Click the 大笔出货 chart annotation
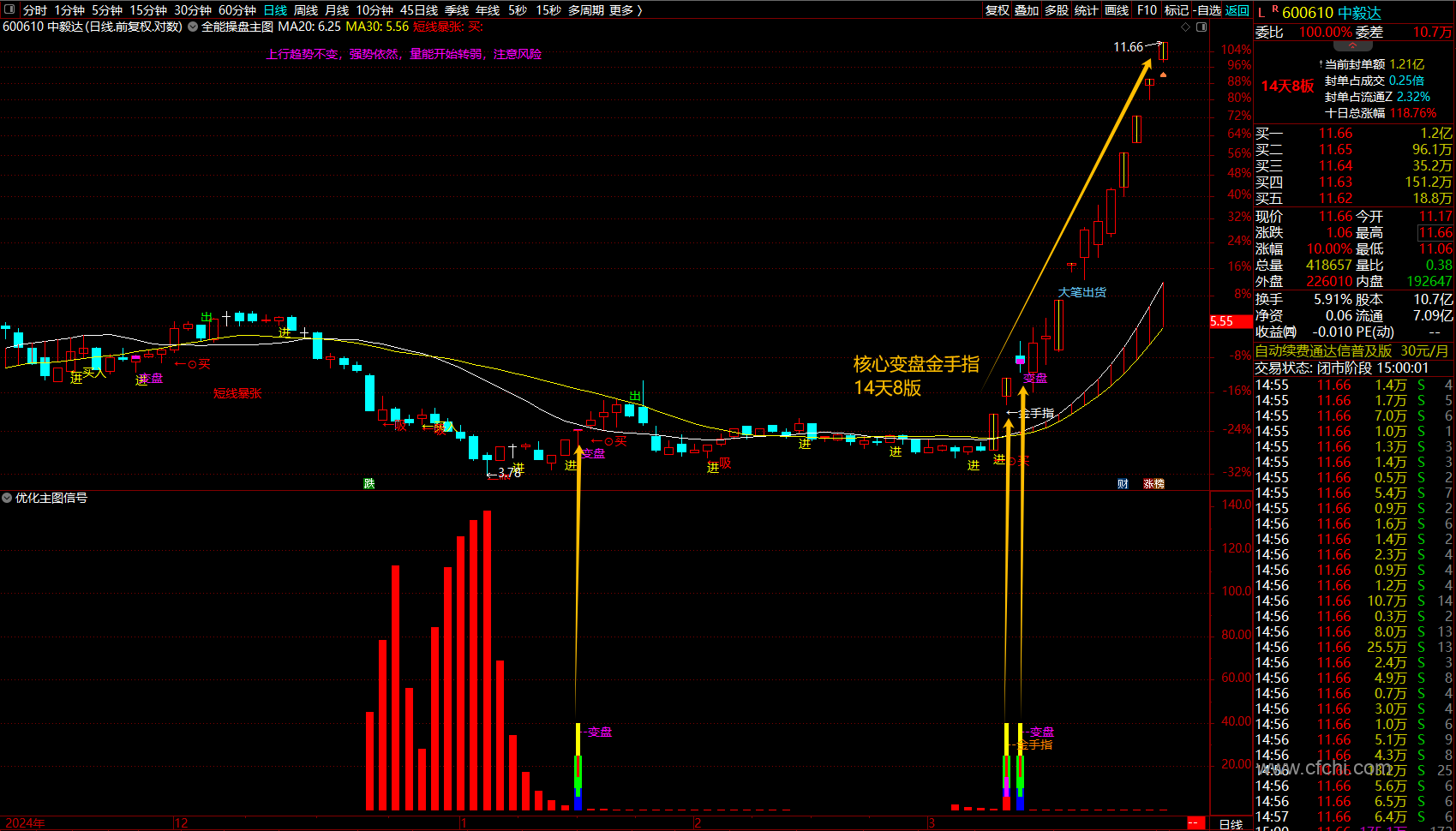Screen dimensions: 1456x831 tap(1082, 292)
